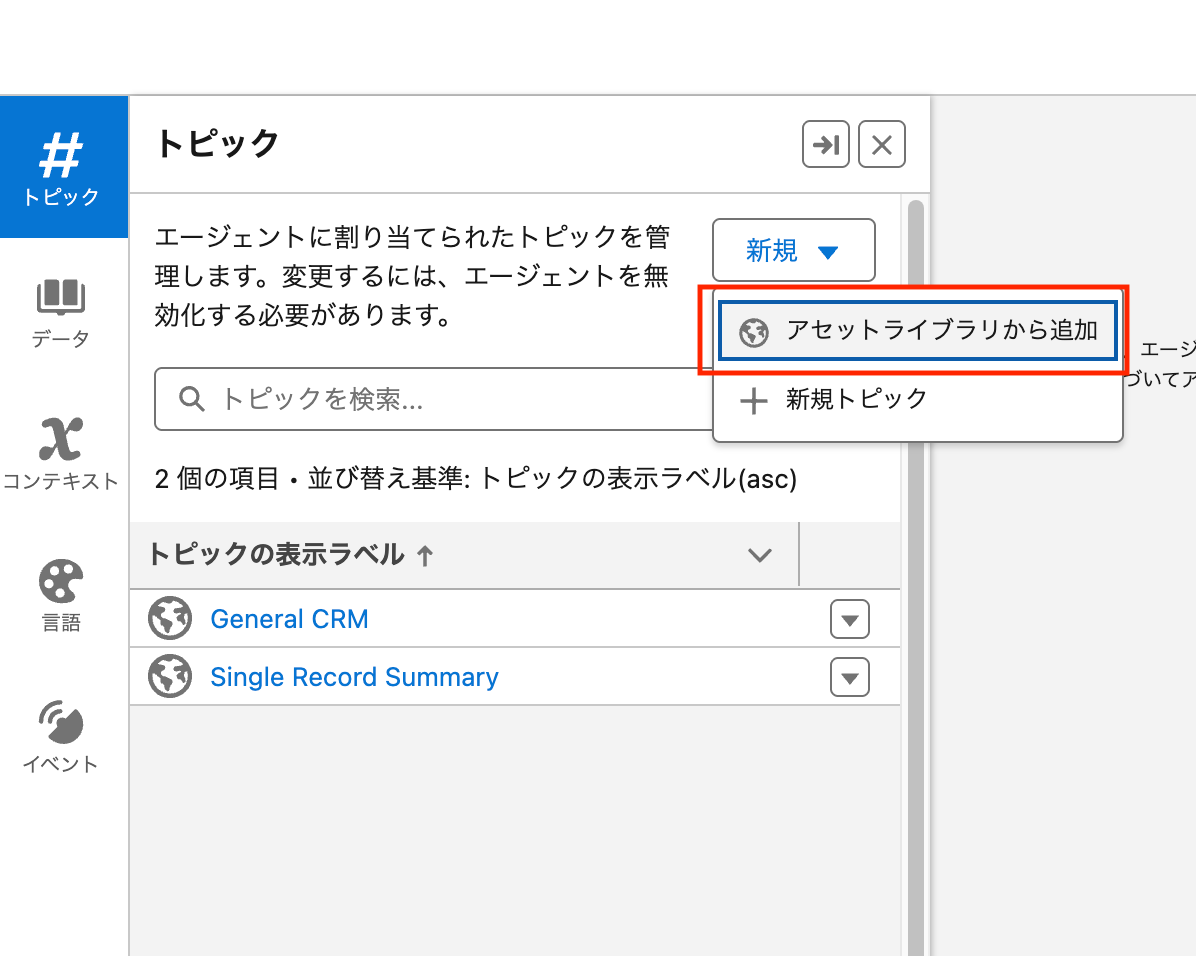
Task: Open the トピックの表示ラベル column dropdown
Action: tap(761, 555)
